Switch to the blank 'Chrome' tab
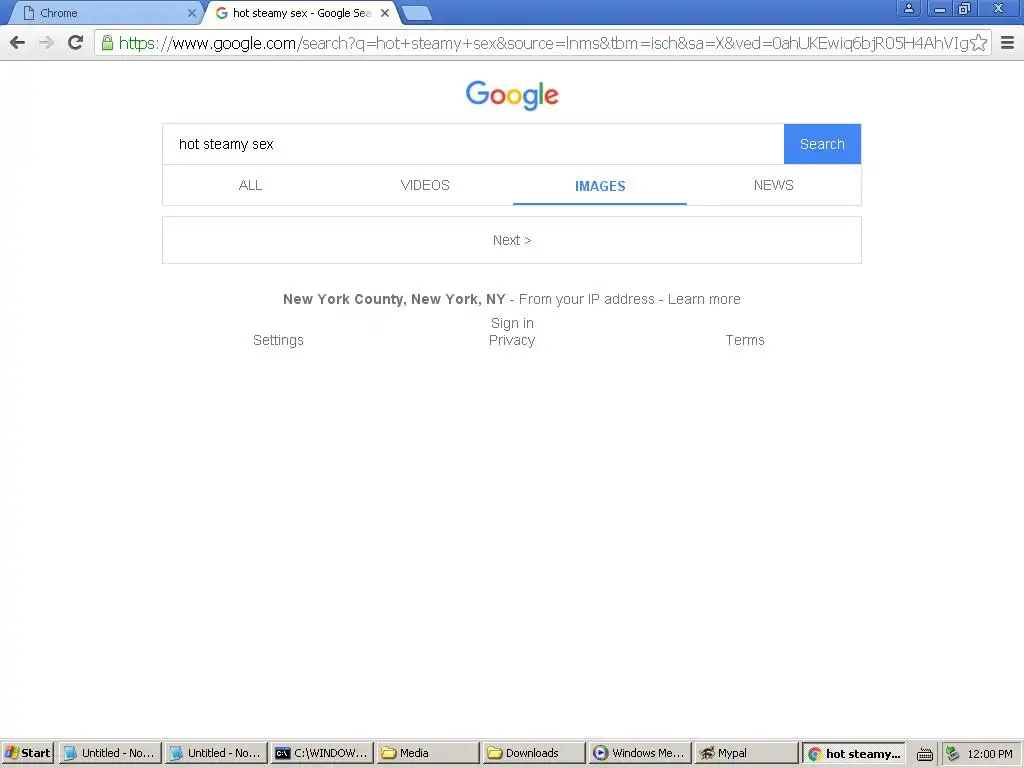 click(x=104, y=13)
